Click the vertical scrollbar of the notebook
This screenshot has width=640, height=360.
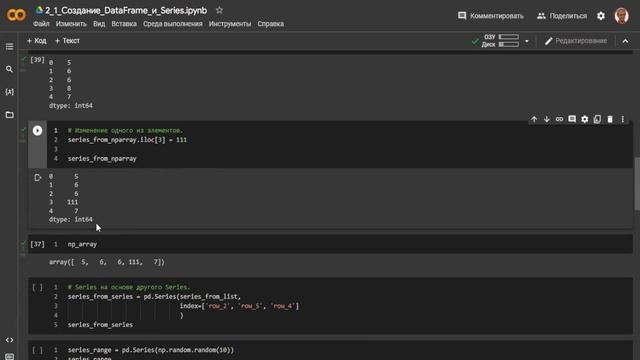point(637,184)
